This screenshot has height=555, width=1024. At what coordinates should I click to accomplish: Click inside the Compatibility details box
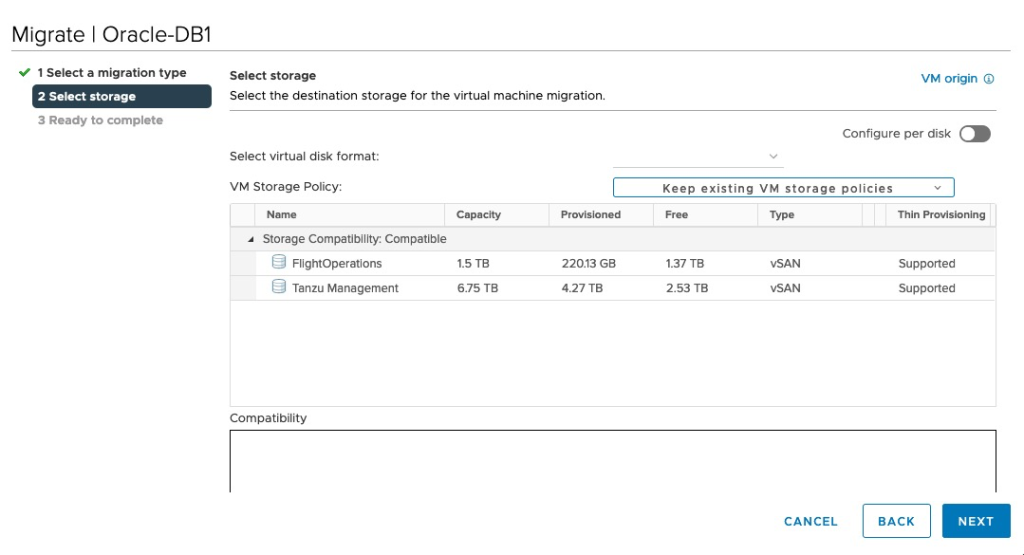tap(612, 460)
